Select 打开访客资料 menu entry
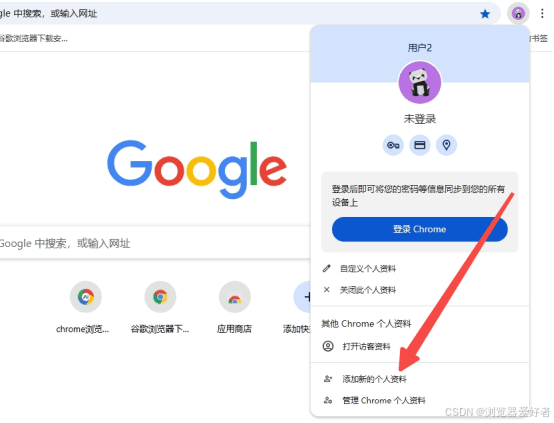Viewport: 554px width, 423px height. 420,346
